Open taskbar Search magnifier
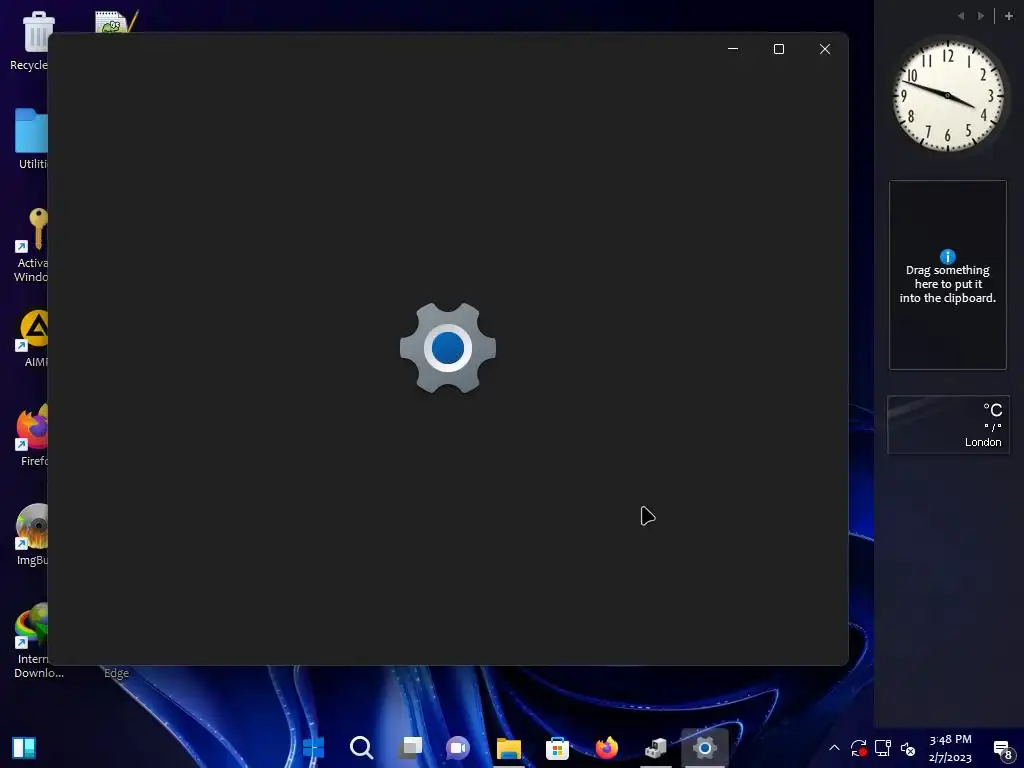The height and width of the screenshot is (768, 1024). point(361,747)
